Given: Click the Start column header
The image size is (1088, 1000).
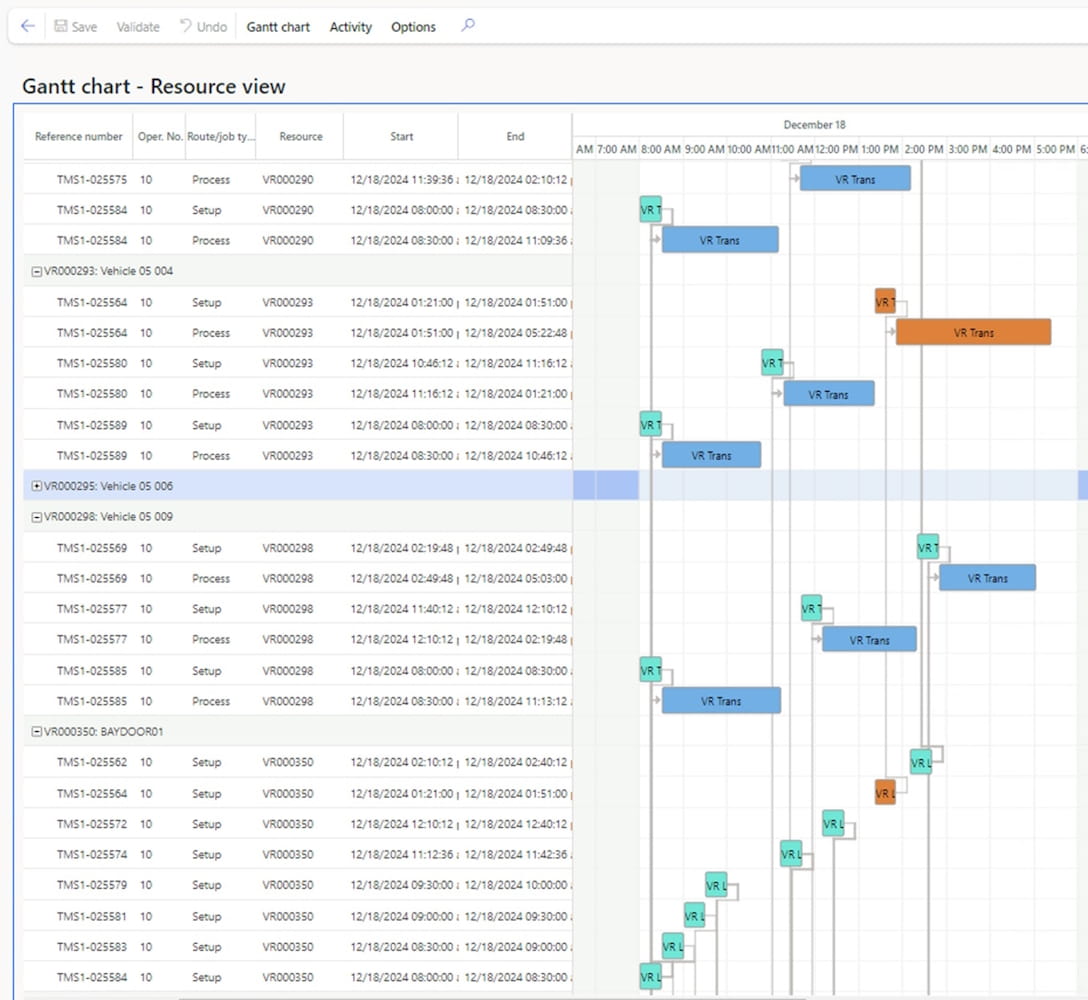Looking at the screenshot, I should pyautogui.click(x=401, y=137).
